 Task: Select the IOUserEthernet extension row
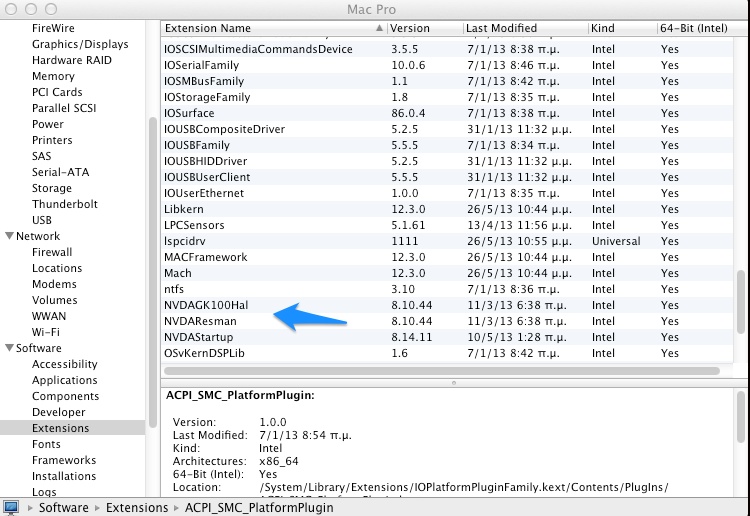[447, 193]
